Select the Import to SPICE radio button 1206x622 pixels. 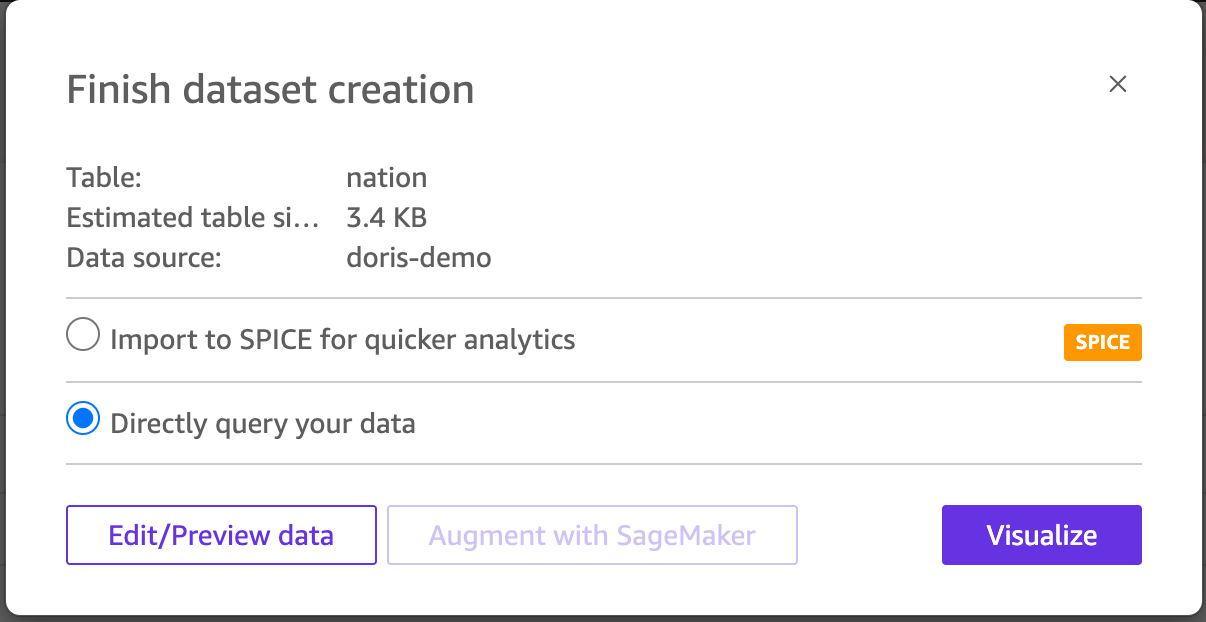tap(83, 335)
